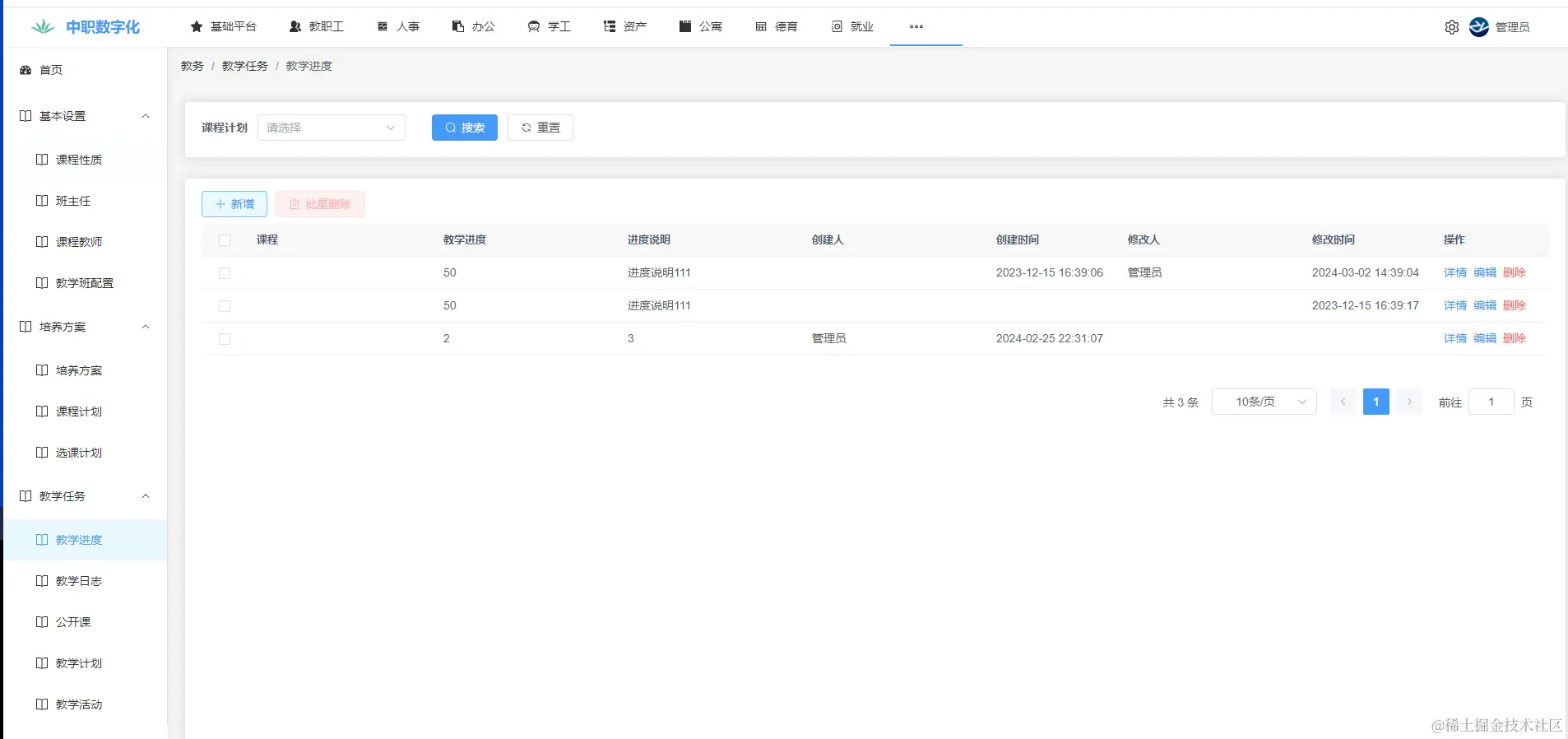Click the book icon beside 课程计划
Image resolution: width=1568 pixels, height=739 pixels.
point(42,411)
